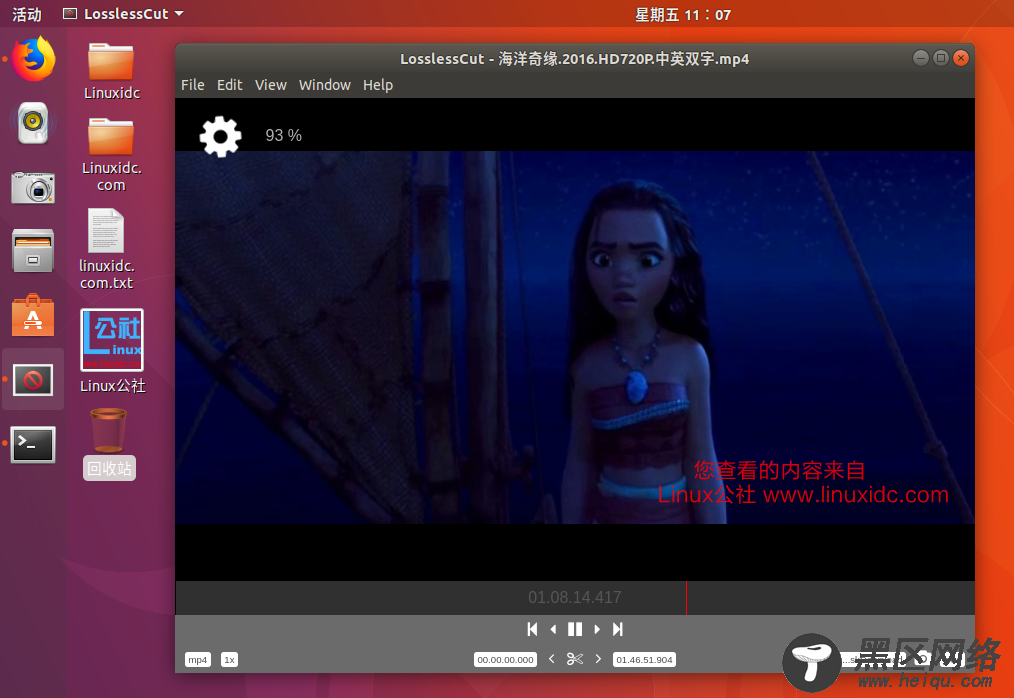The height and width of the screenshot is (698, 1014).
Task: Set cut end with right angle bracket
Action: pos(598,659)
